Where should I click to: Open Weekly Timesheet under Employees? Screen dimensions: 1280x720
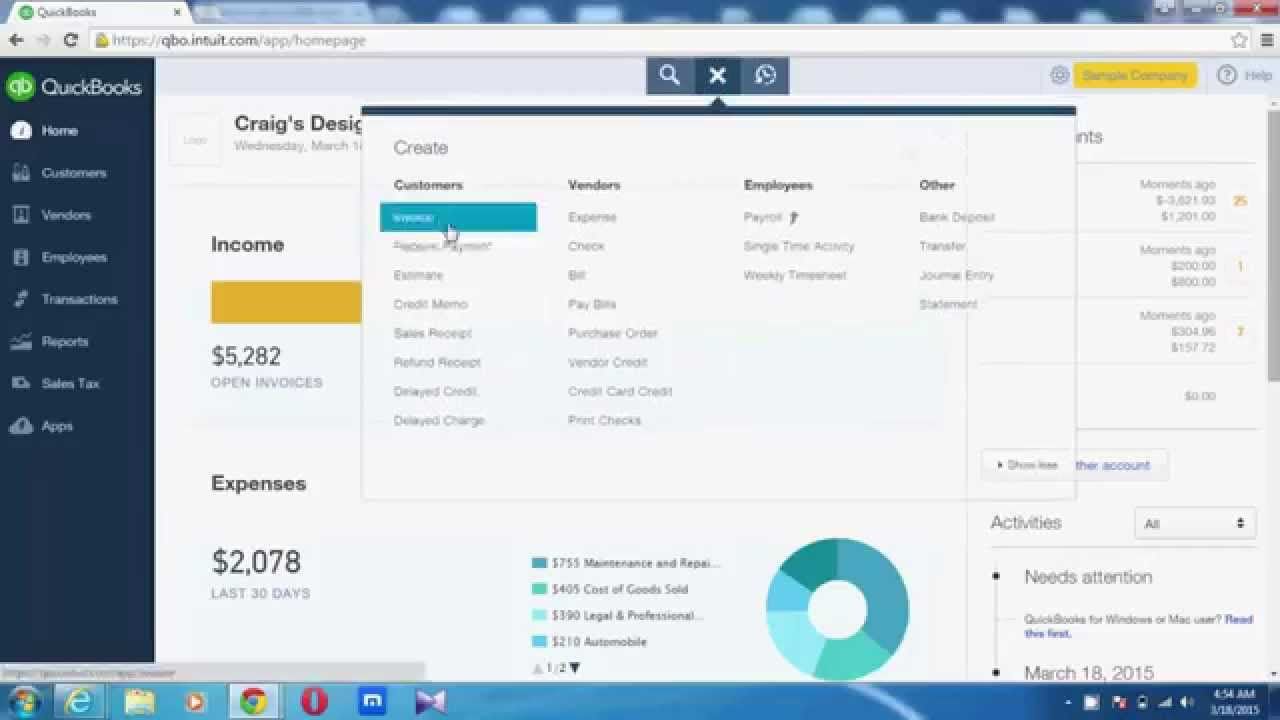coord(795,275)
